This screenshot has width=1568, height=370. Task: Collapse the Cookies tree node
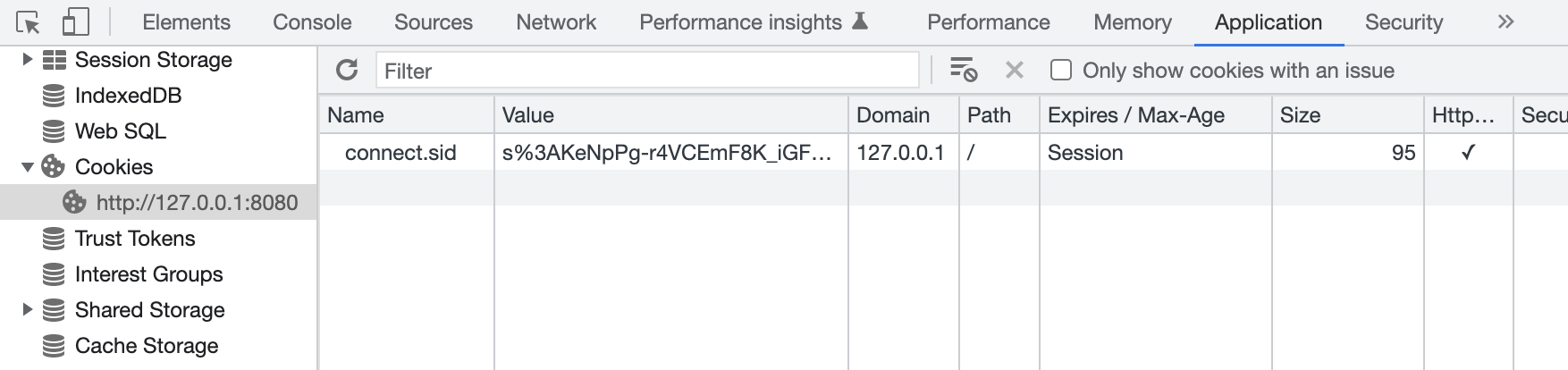27,167
